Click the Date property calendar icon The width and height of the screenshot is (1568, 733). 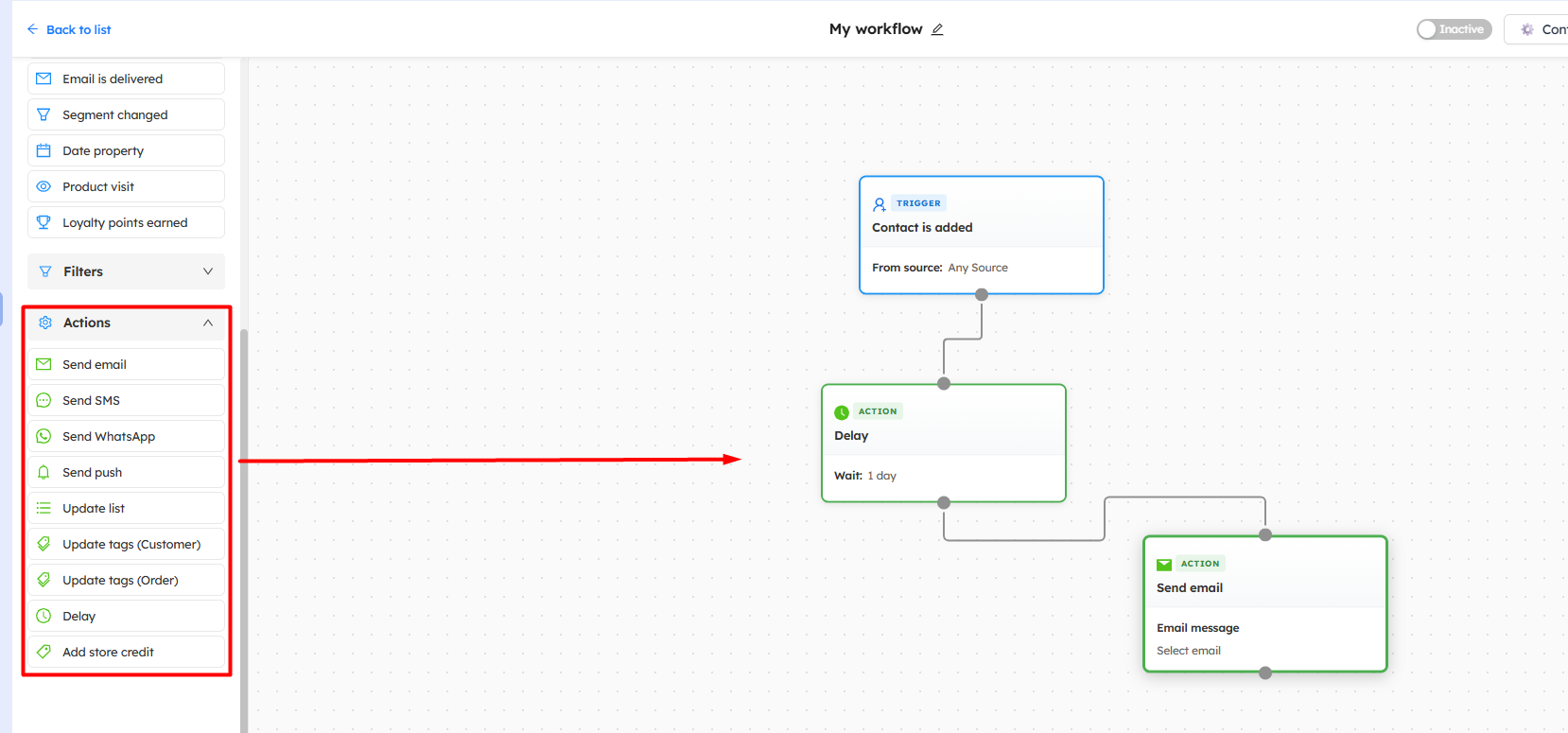[x=44, y=150]
